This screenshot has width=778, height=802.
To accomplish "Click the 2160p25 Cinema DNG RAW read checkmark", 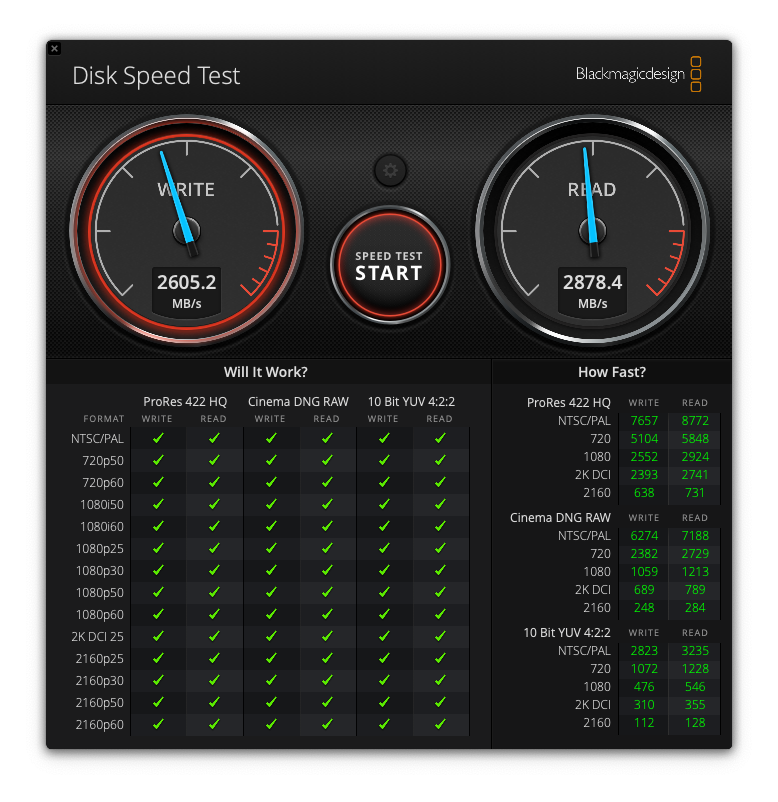I will (327, 658).
